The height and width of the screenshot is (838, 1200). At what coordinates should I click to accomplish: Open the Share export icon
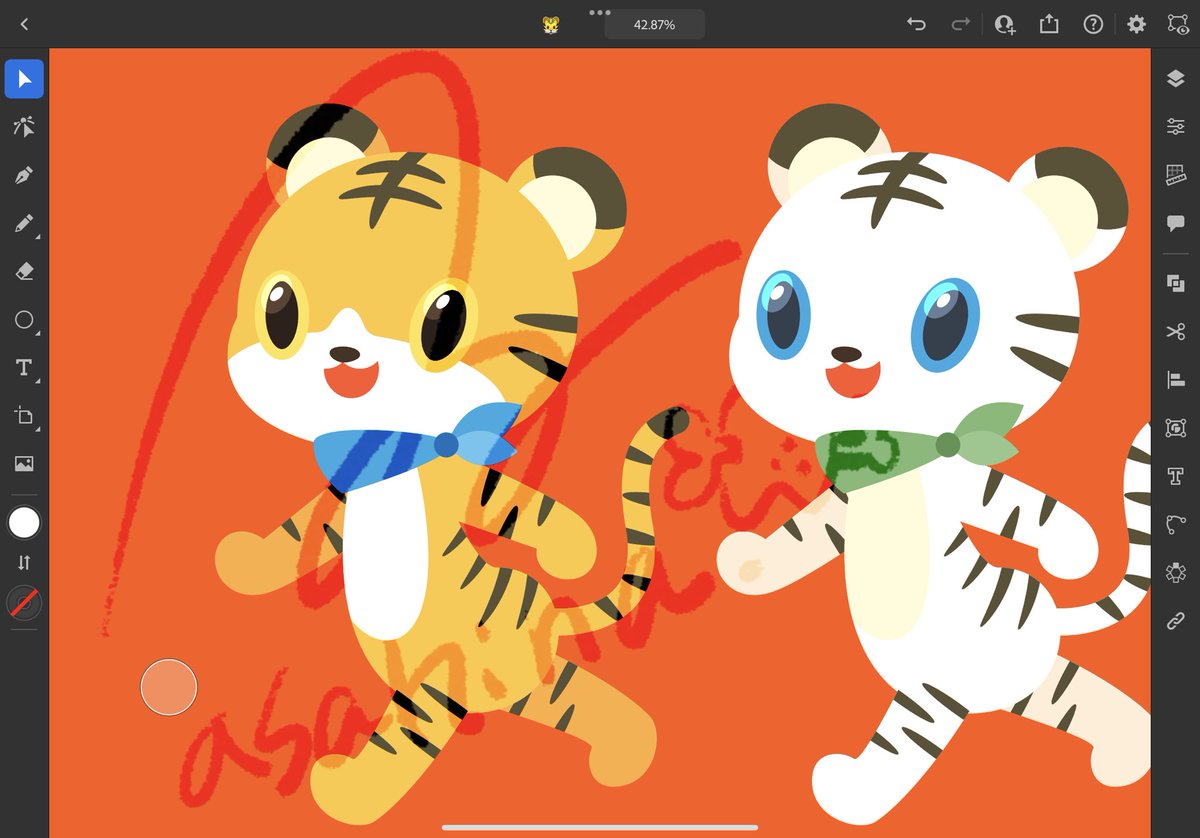1049,24
